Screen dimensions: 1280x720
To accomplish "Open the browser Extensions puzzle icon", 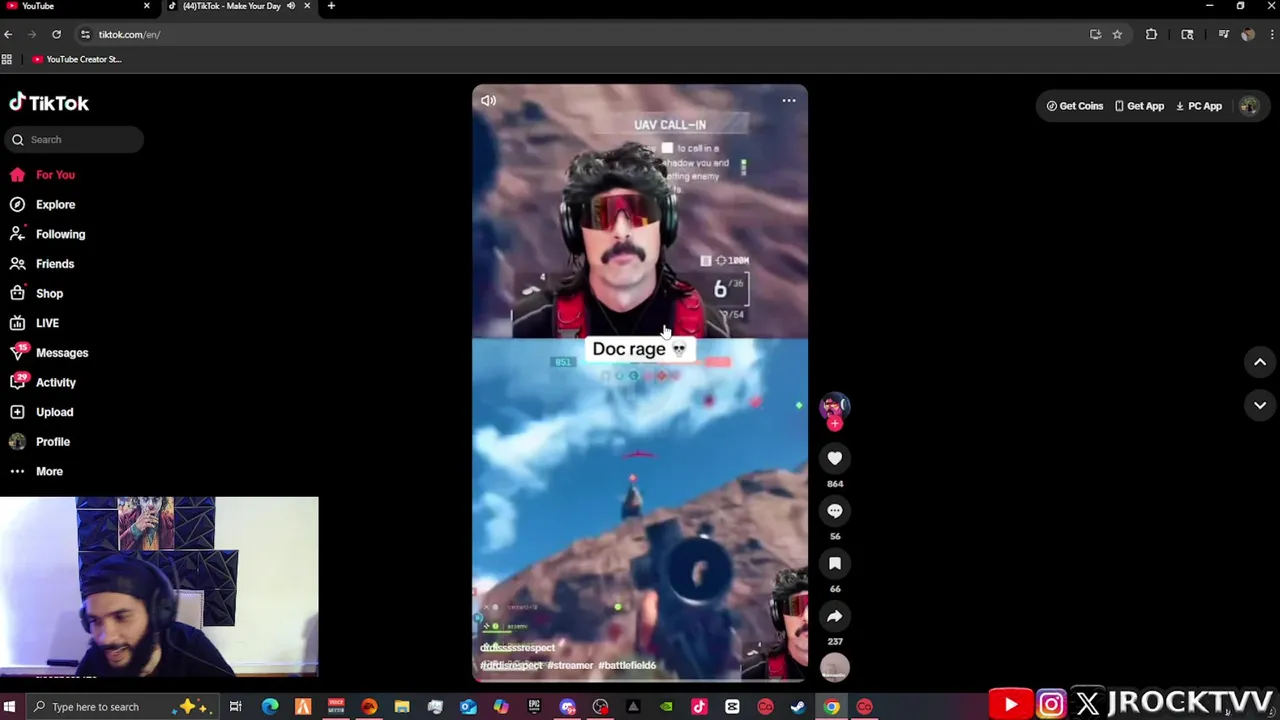I will (1151, 34).
